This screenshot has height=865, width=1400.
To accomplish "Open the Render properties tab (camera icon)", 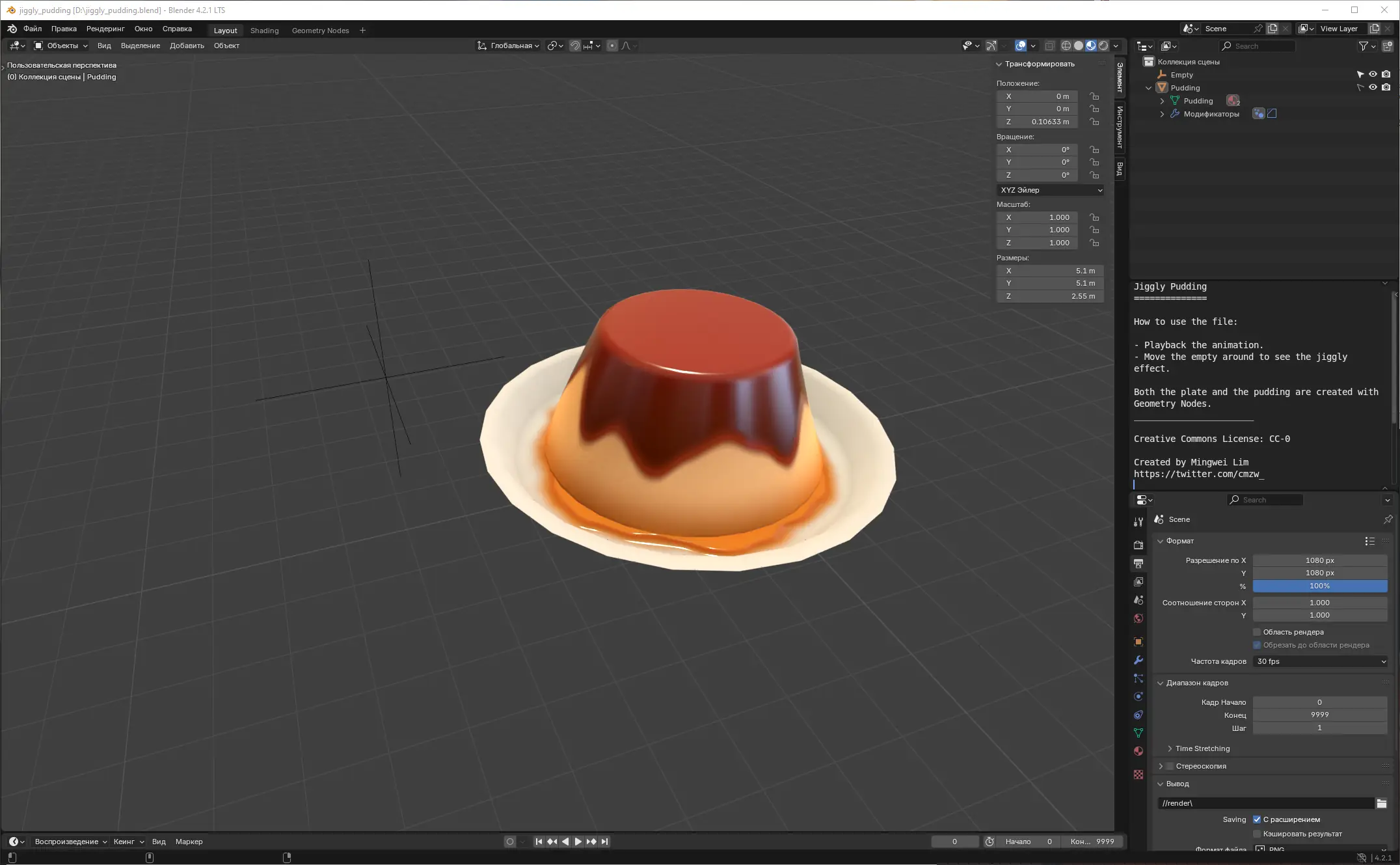I will coord(1138,545).
